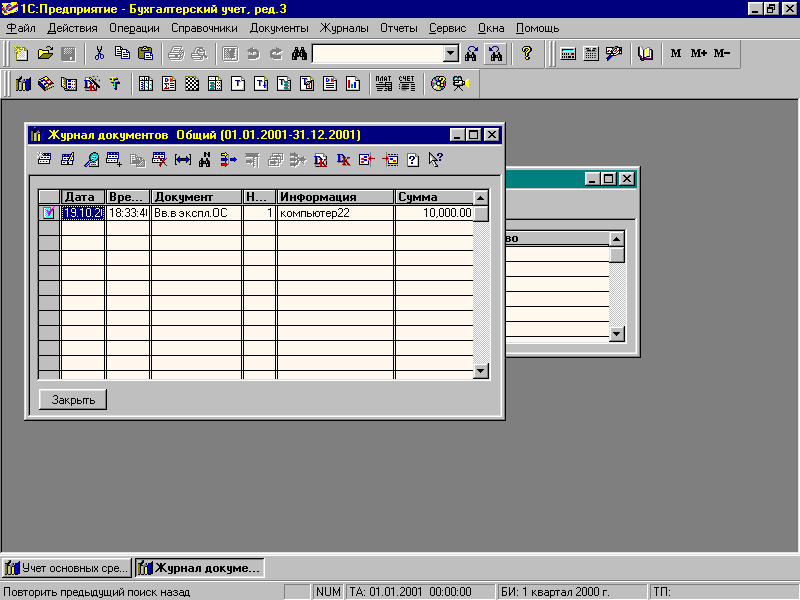This screenshot has height=600, width=800.
Task: Click the БИ: 1 квартал 2000 г. status entry
Action: pyautogui.click(x=572, y=592)
